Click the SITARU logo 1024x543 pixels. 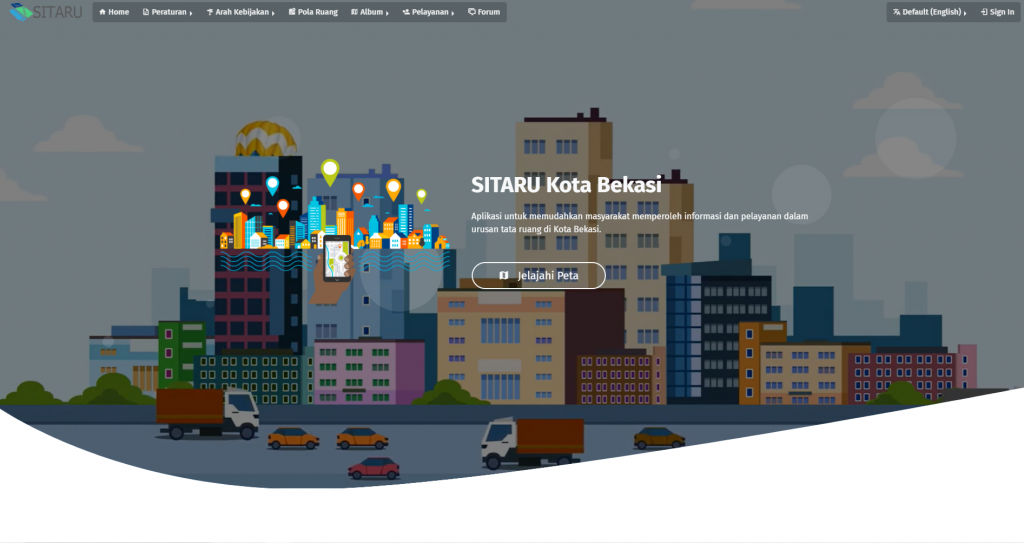click(x=46, y=12)
